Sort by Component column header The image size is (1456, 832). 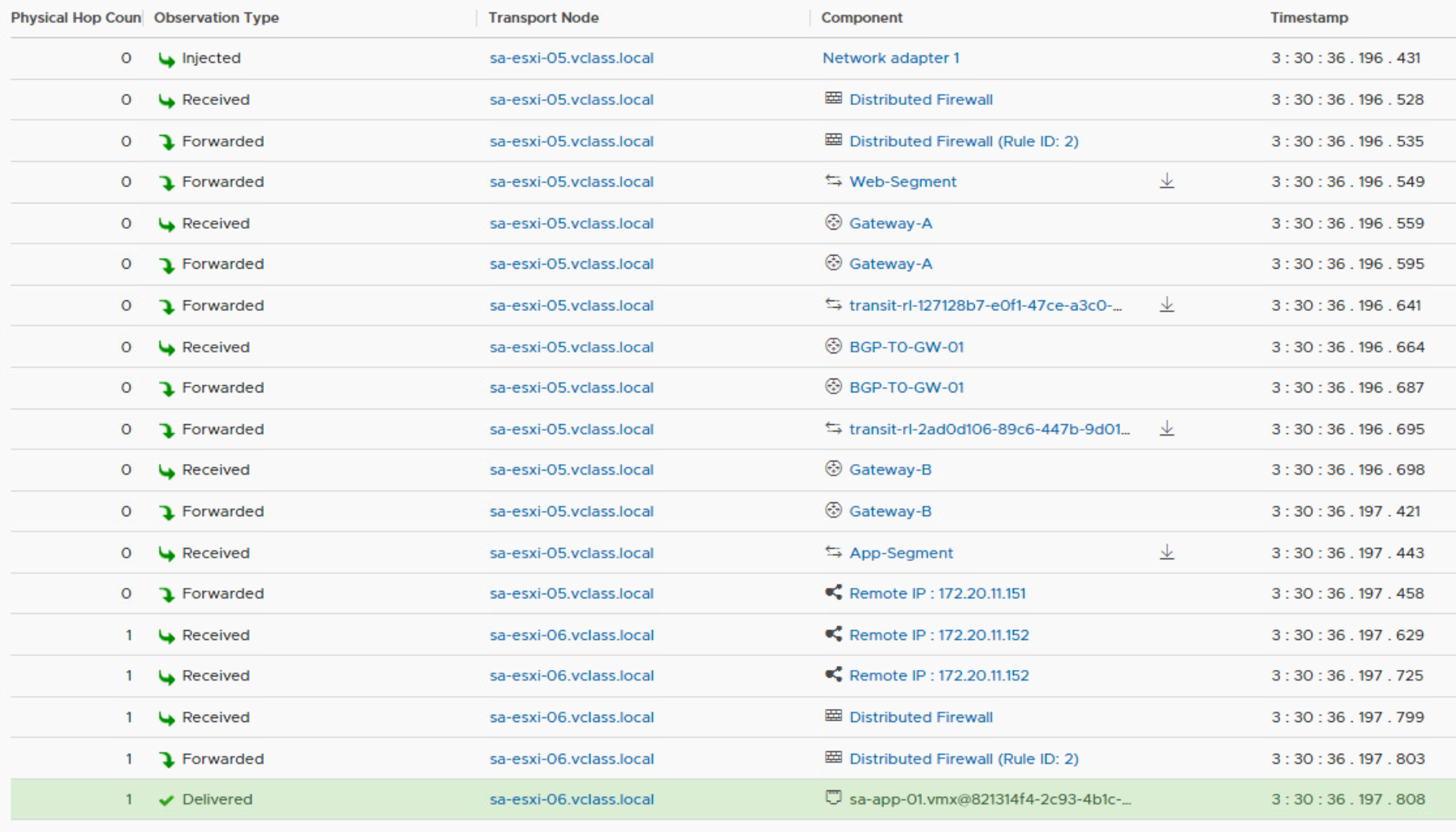pyautogui.click(x=862, y=17)
